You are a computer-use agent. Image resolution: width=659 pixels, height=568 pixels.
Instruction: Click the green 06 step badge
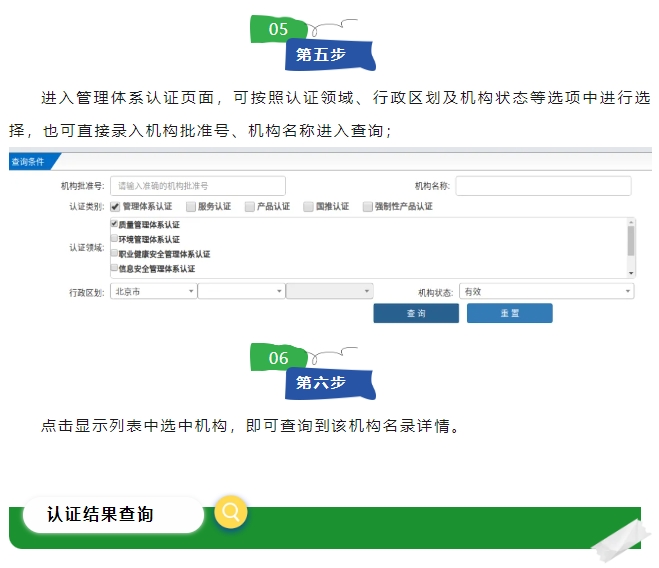tap(279, 358)
